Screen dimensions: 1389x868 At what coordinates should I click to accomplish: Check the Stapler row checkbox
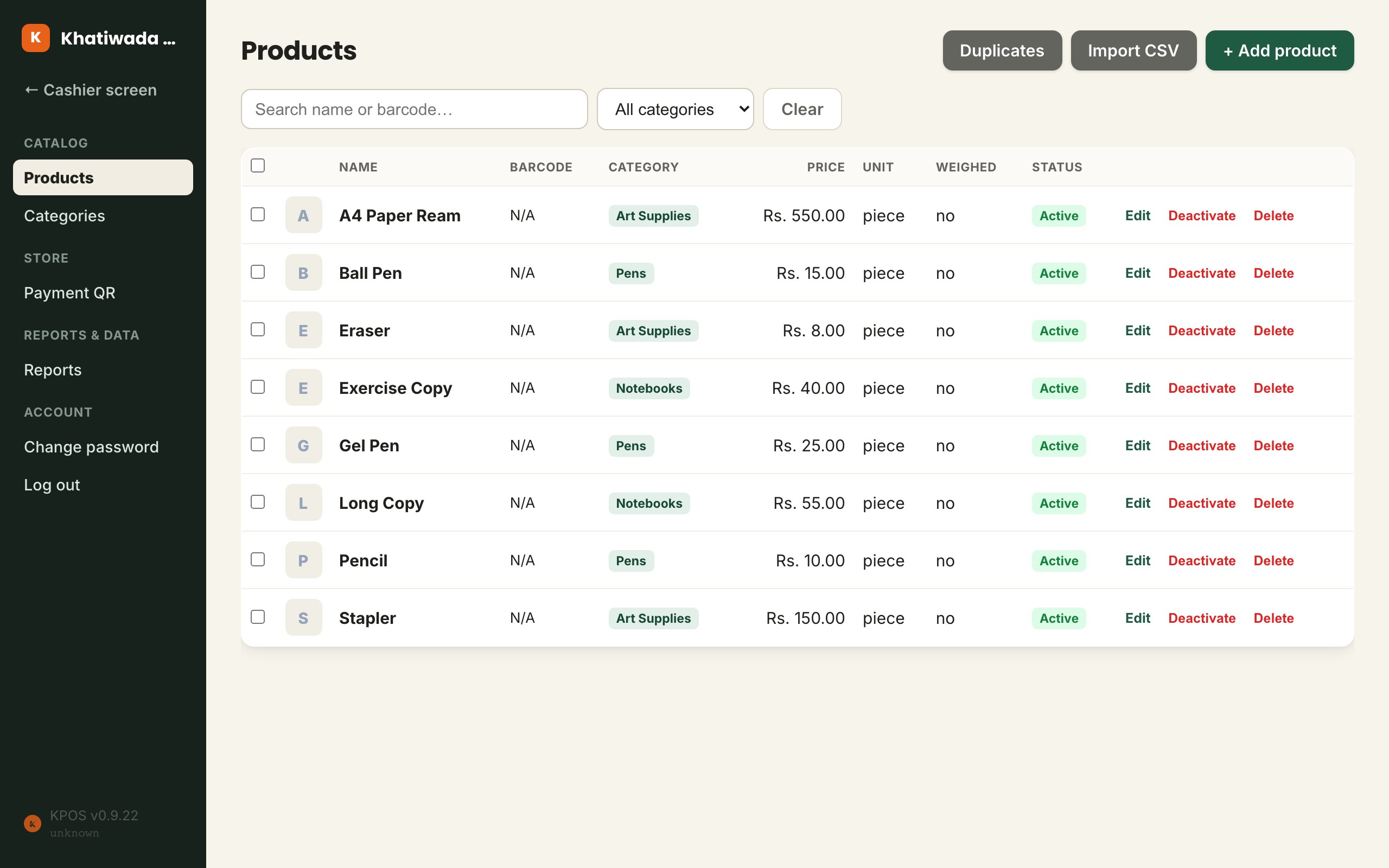(258, 617)
